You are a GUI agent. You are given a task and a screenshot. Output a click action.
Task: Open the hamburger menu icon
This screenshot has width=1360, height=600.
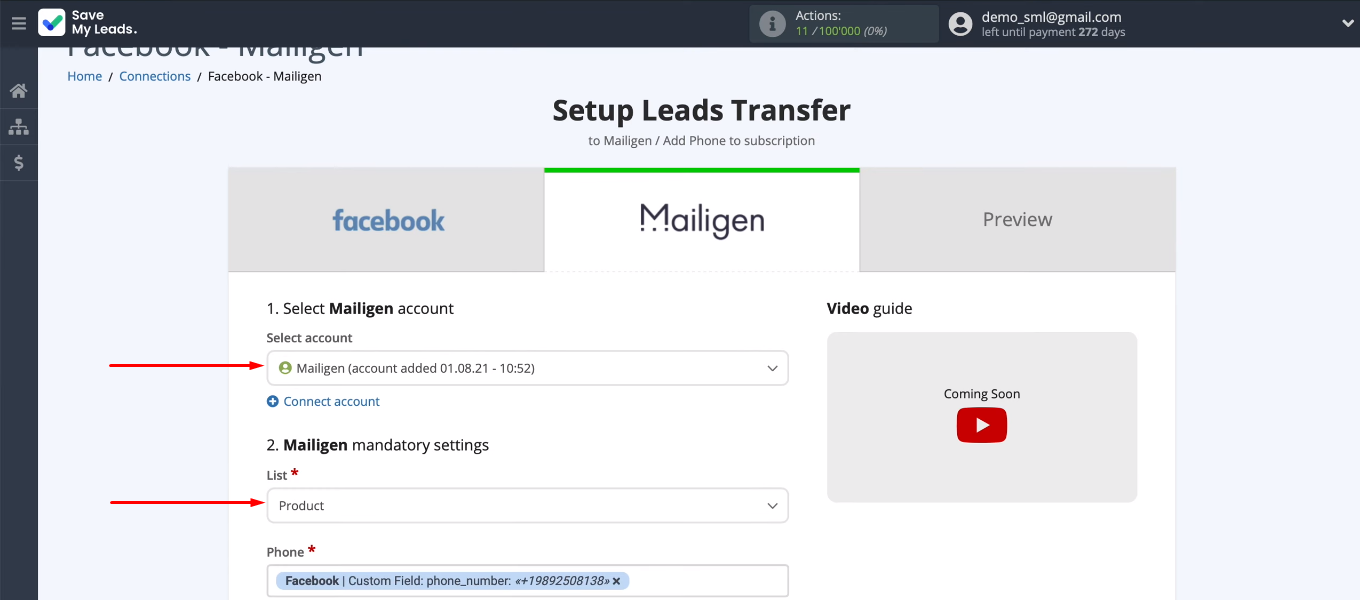pos(18,24)
